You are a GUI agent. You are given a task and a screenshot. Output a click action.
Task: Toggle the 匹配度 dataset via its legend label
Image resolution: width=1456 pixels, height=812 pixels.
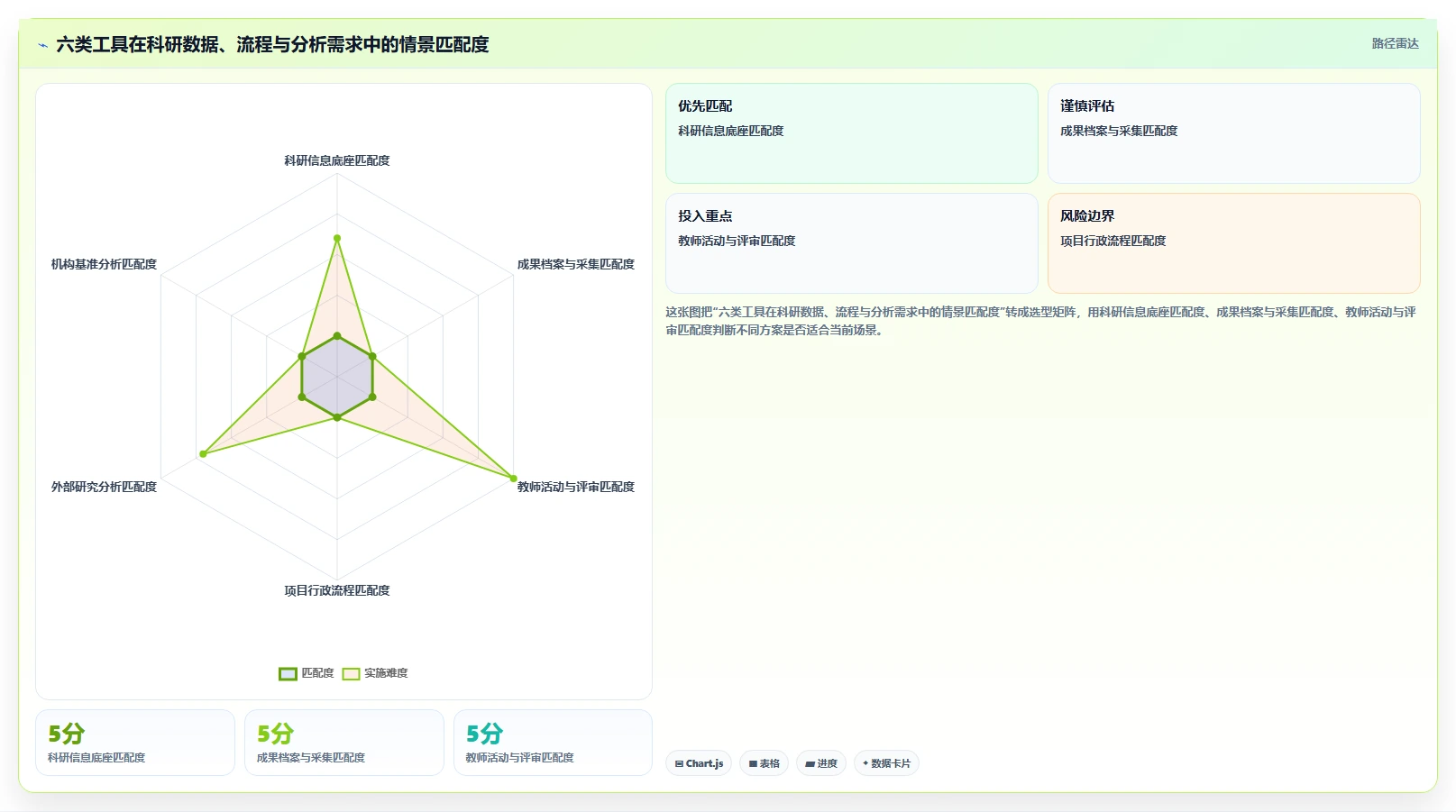[317, 673]
